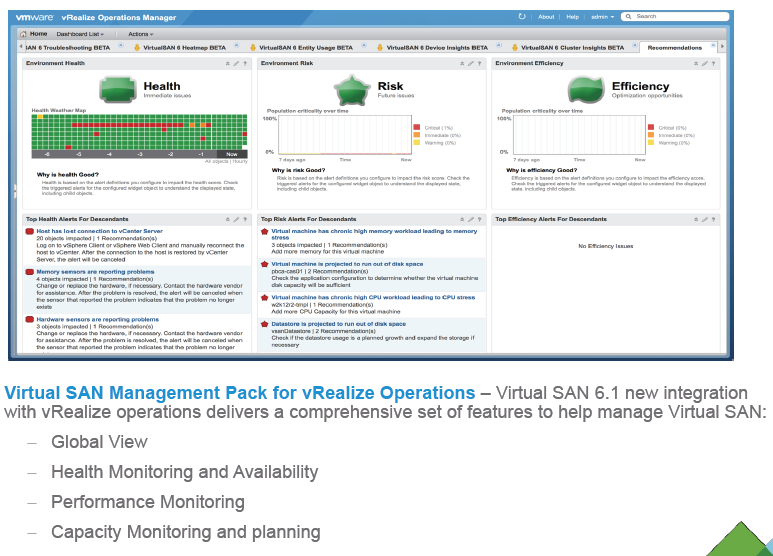Open help for the Environment Health widget
The image size is (773, 556).
pos(245,64)
